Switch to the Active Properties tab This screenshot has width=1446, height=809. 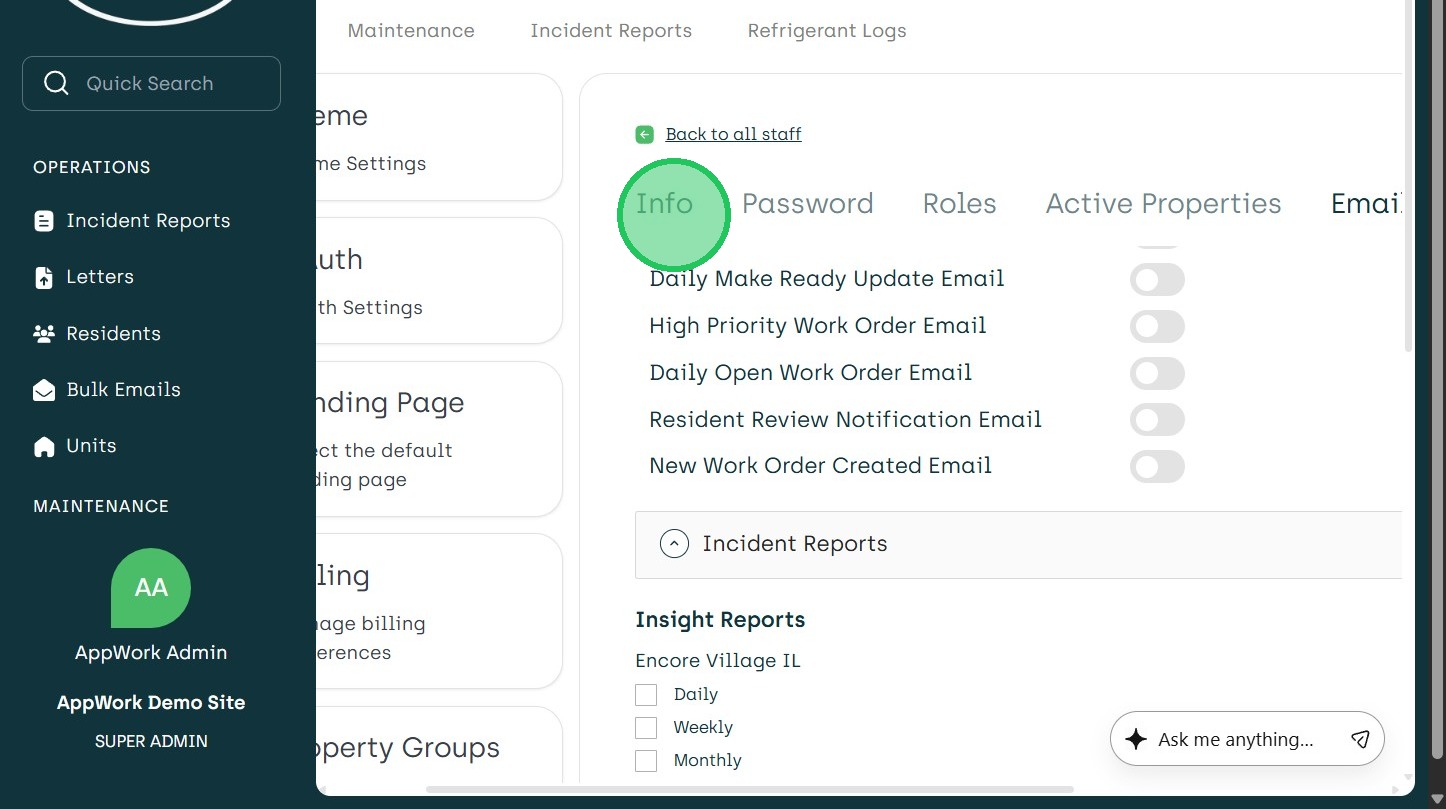point(1163,204)
